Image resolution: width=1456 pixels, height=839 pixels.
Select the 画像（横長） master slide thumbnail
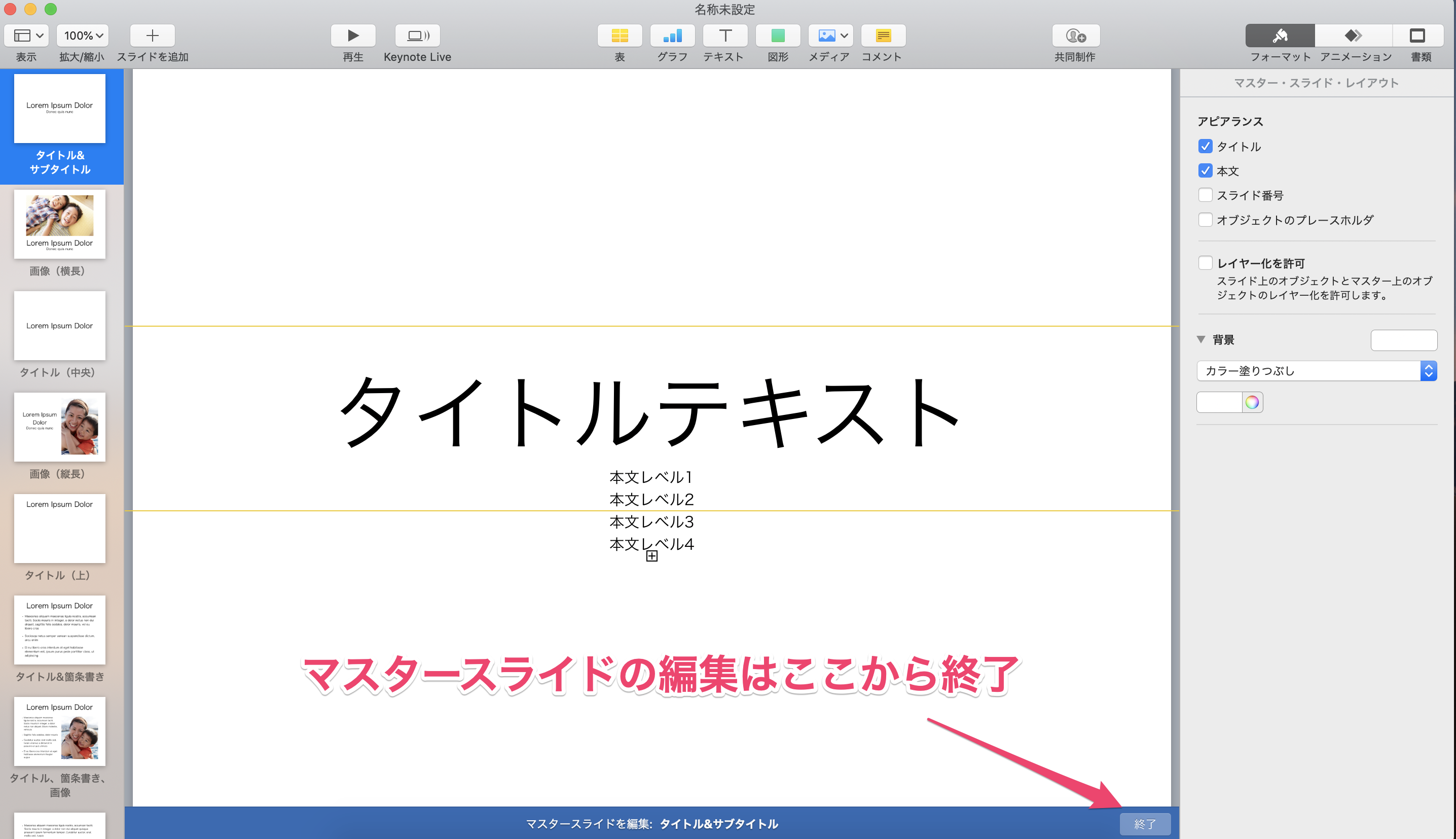[x=59, y=225]
